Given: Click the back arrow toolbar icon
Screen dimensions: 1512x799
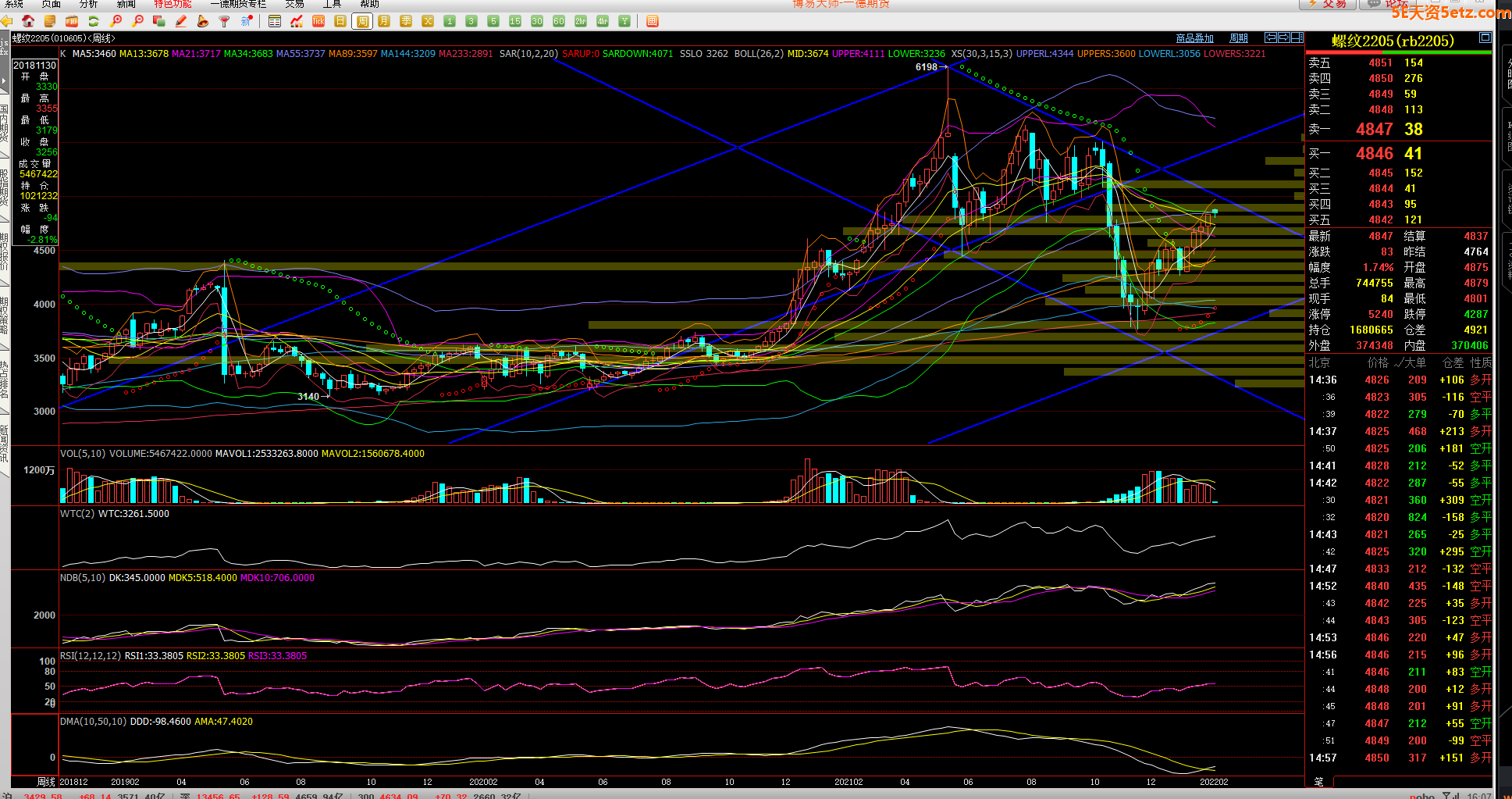Looking at the screenshot, I should point(7,21).
